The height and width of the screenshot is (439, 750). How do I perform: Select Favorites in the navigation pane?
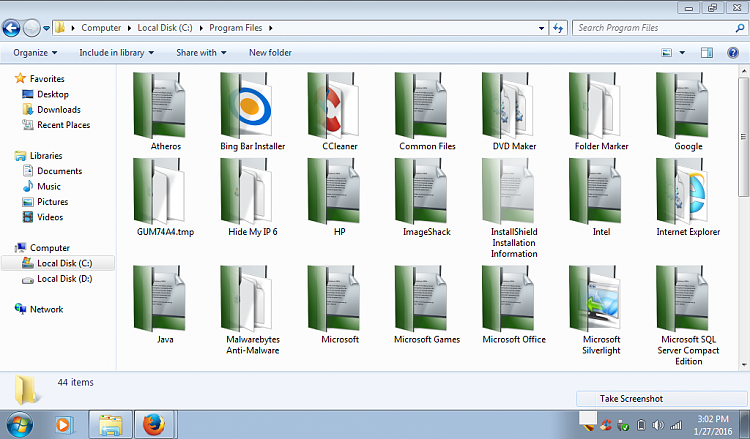click(x=47, y=78)
